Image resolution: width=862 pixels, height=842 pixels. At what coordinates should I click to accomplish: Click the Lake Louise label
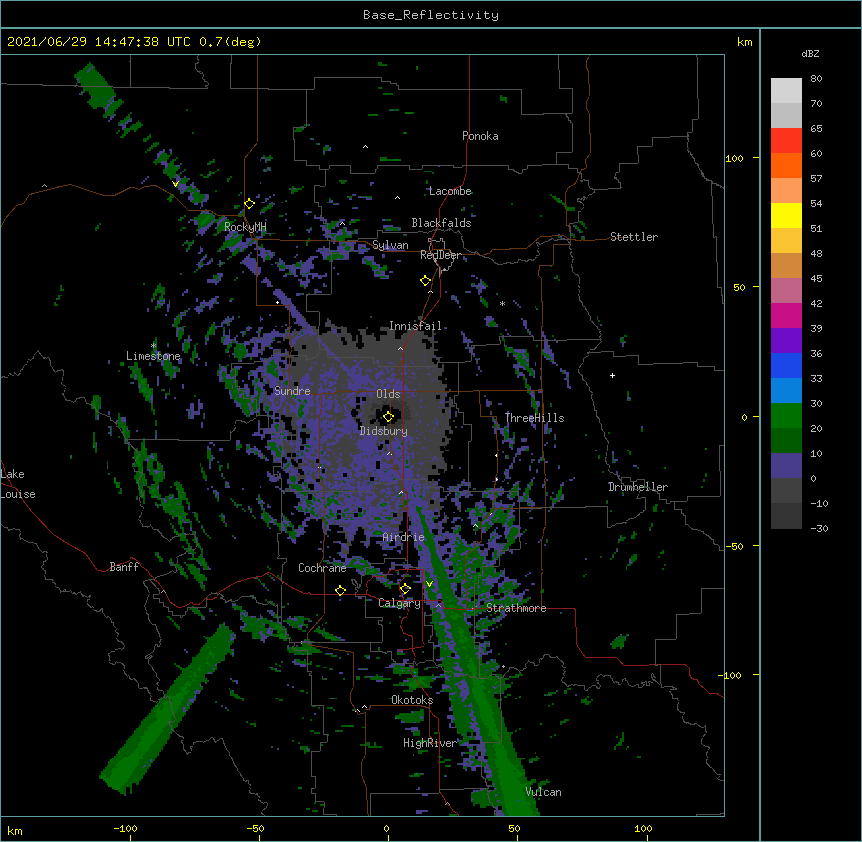(x=18, y=484)
